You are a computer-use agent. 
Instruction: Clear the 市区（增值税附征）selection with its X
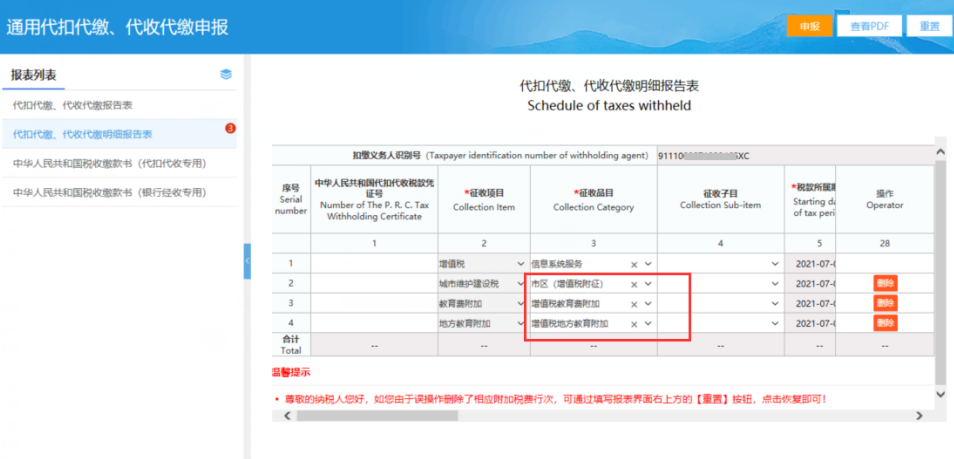[x=633, y=284]
